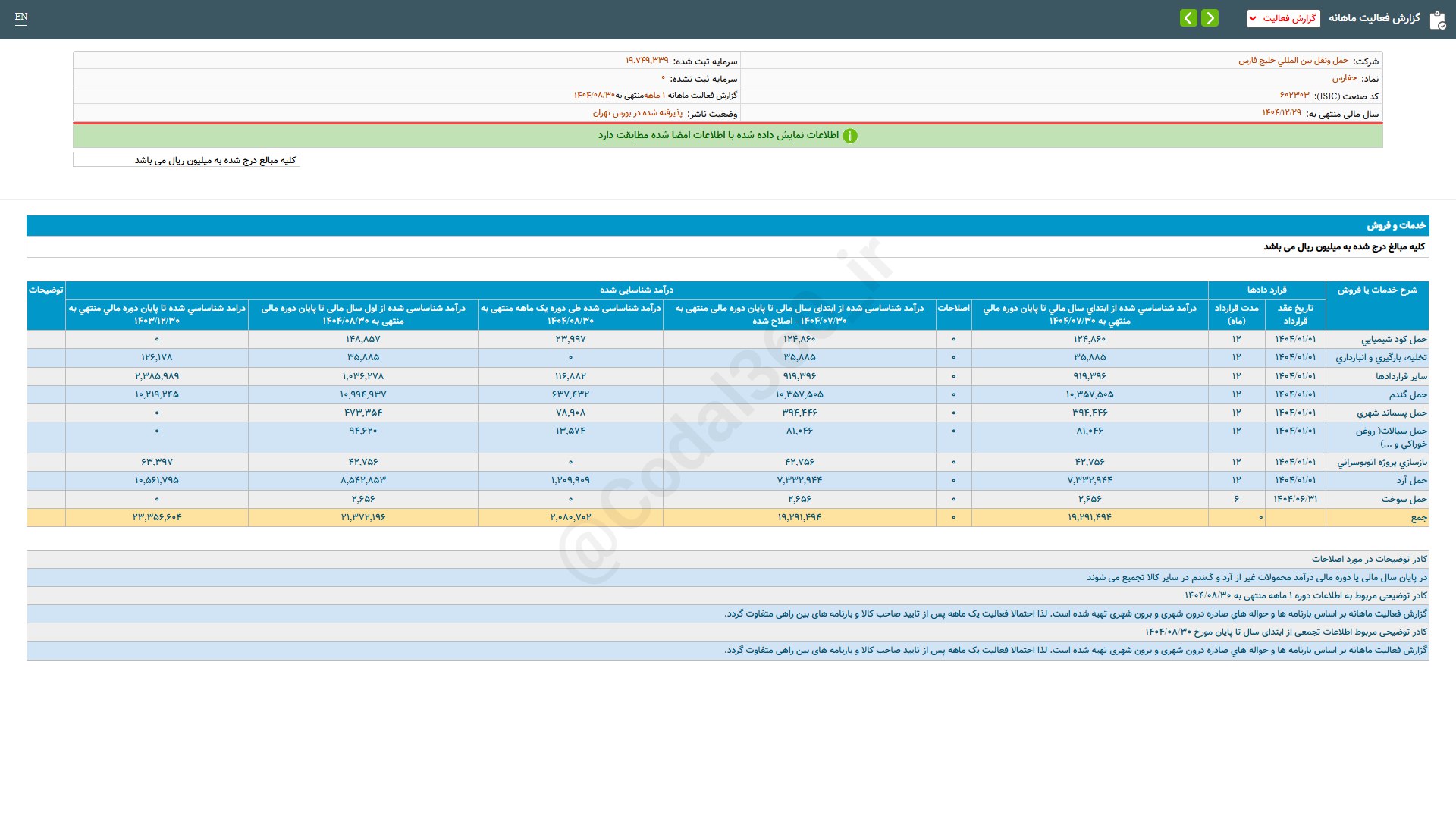
Task: Click the قرار دادها group header
Action: (x=1266, y=290)
